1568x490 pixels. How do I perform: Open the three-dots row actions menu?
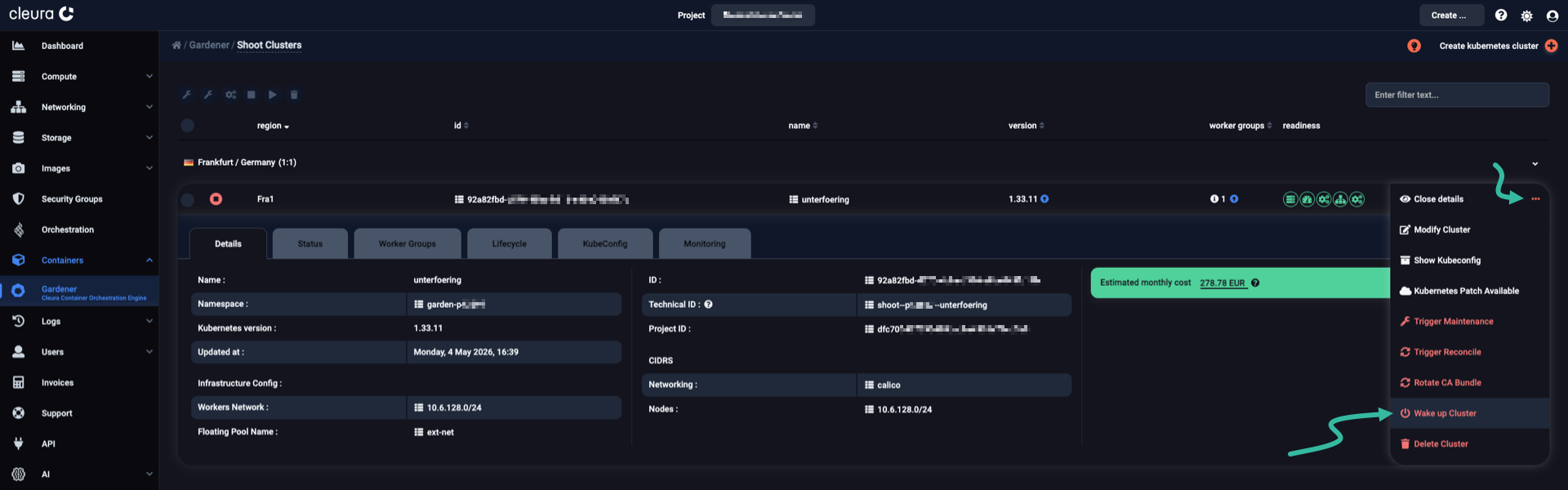1535,199
